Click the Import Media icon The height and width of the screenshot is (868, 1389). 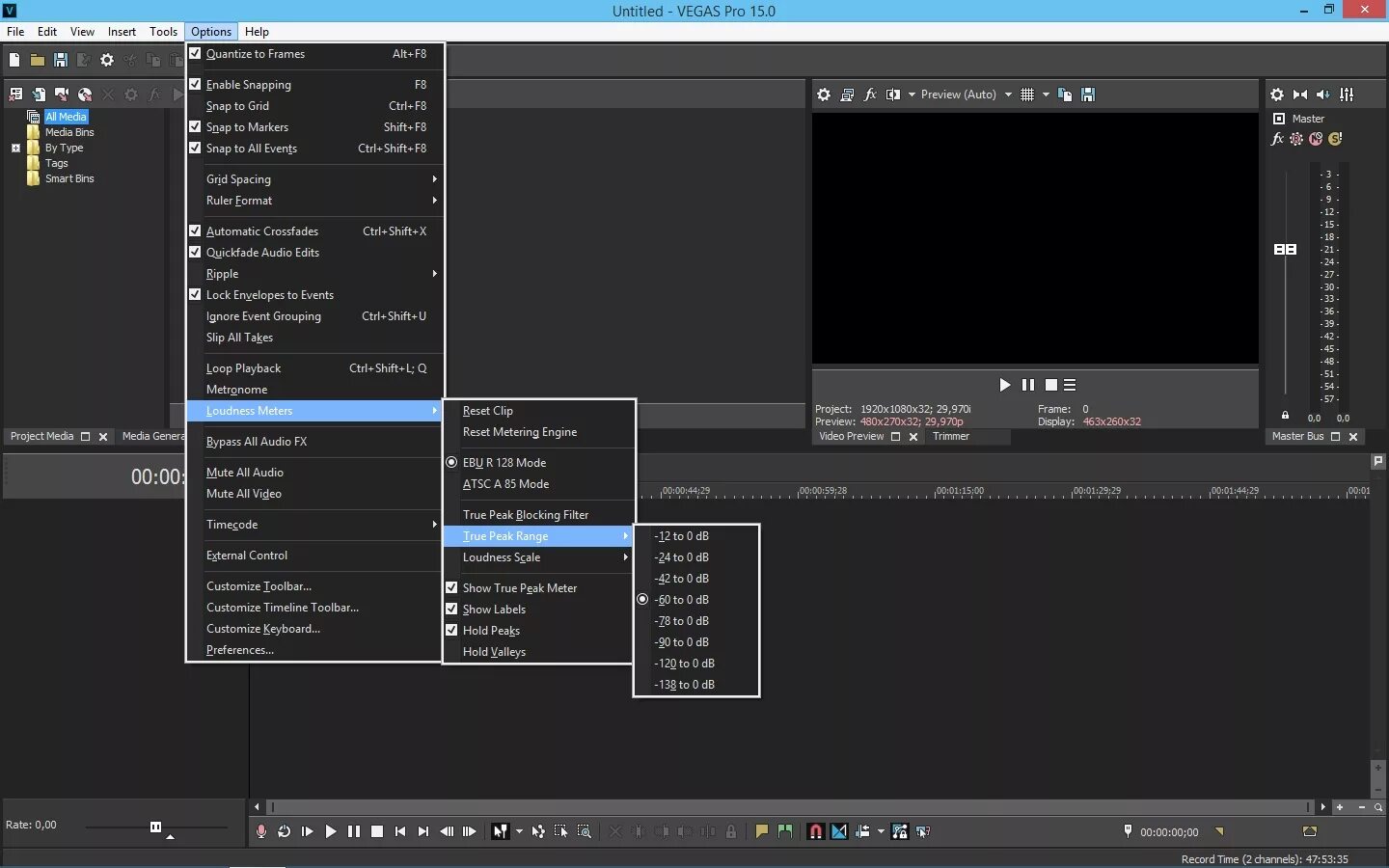(39, 95)
